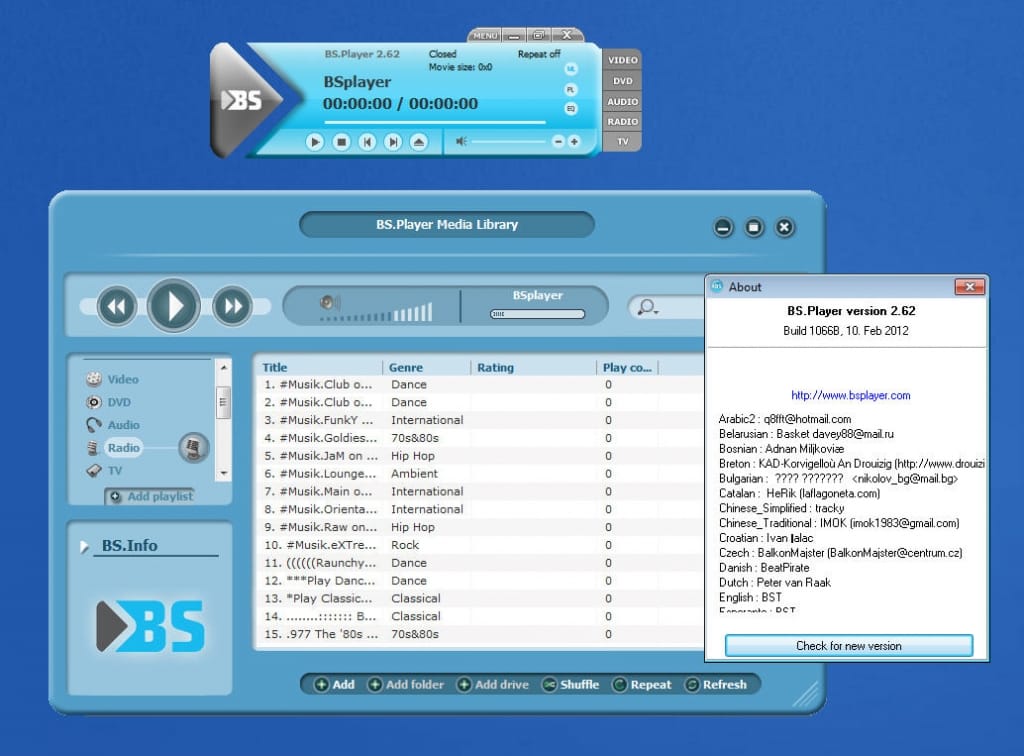Click the Refresh button
Screen dimensions: 1024x756
click(715, 685)
